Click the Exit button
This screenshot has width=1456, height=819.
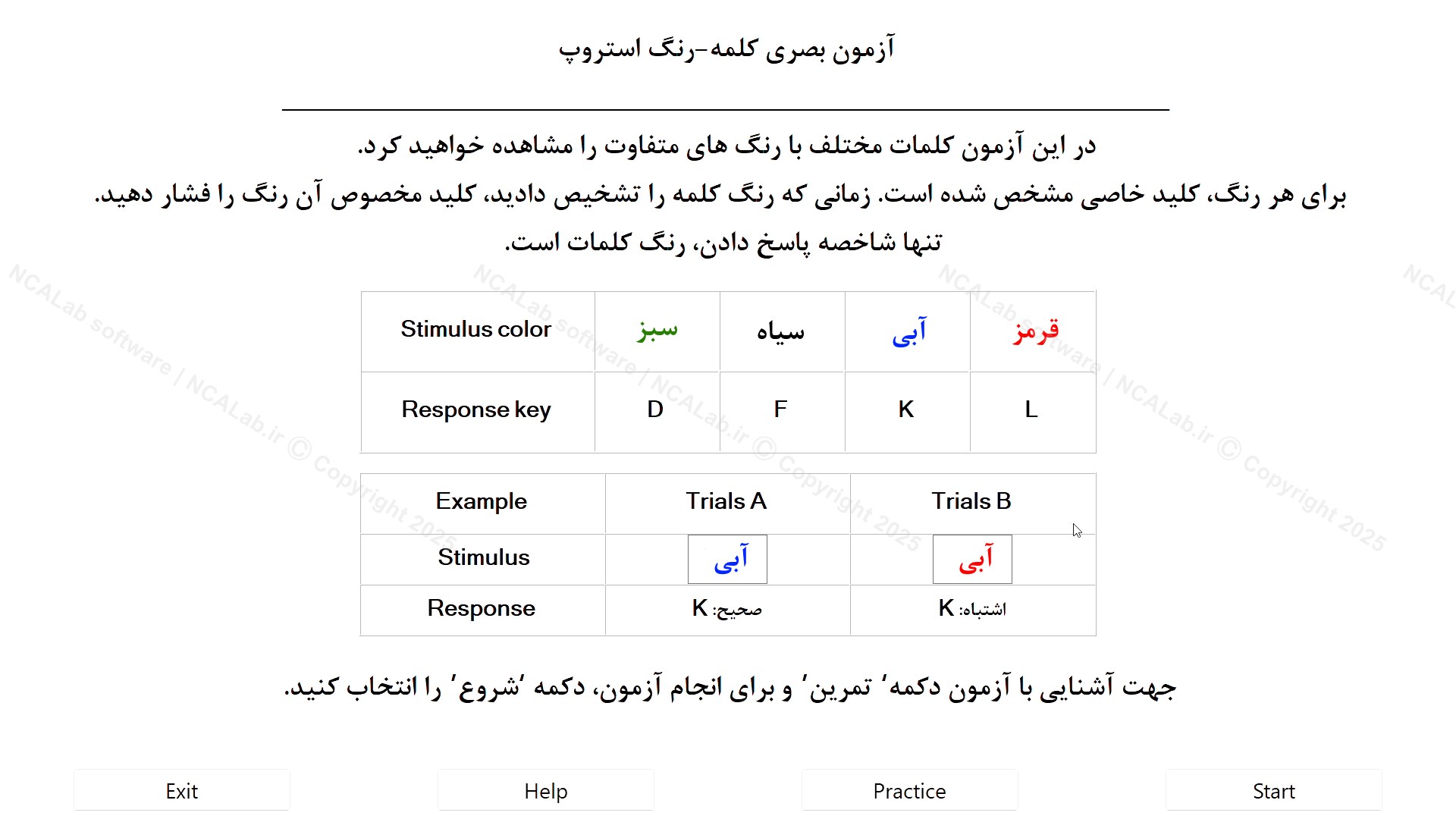181,790
